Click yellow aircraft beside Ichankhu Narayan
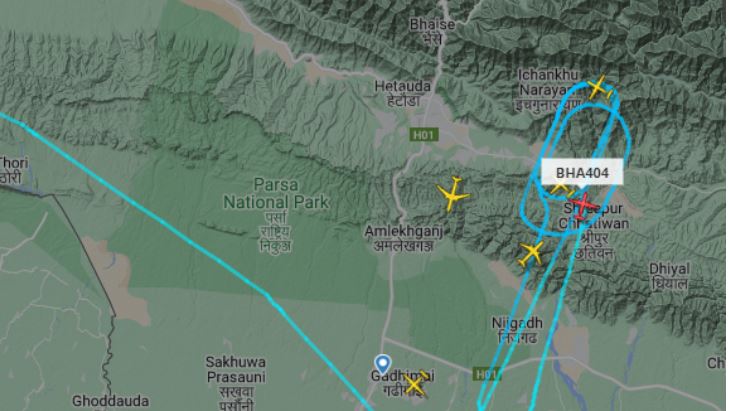This screenshot has height=411, width=729. tap(598, 87)
